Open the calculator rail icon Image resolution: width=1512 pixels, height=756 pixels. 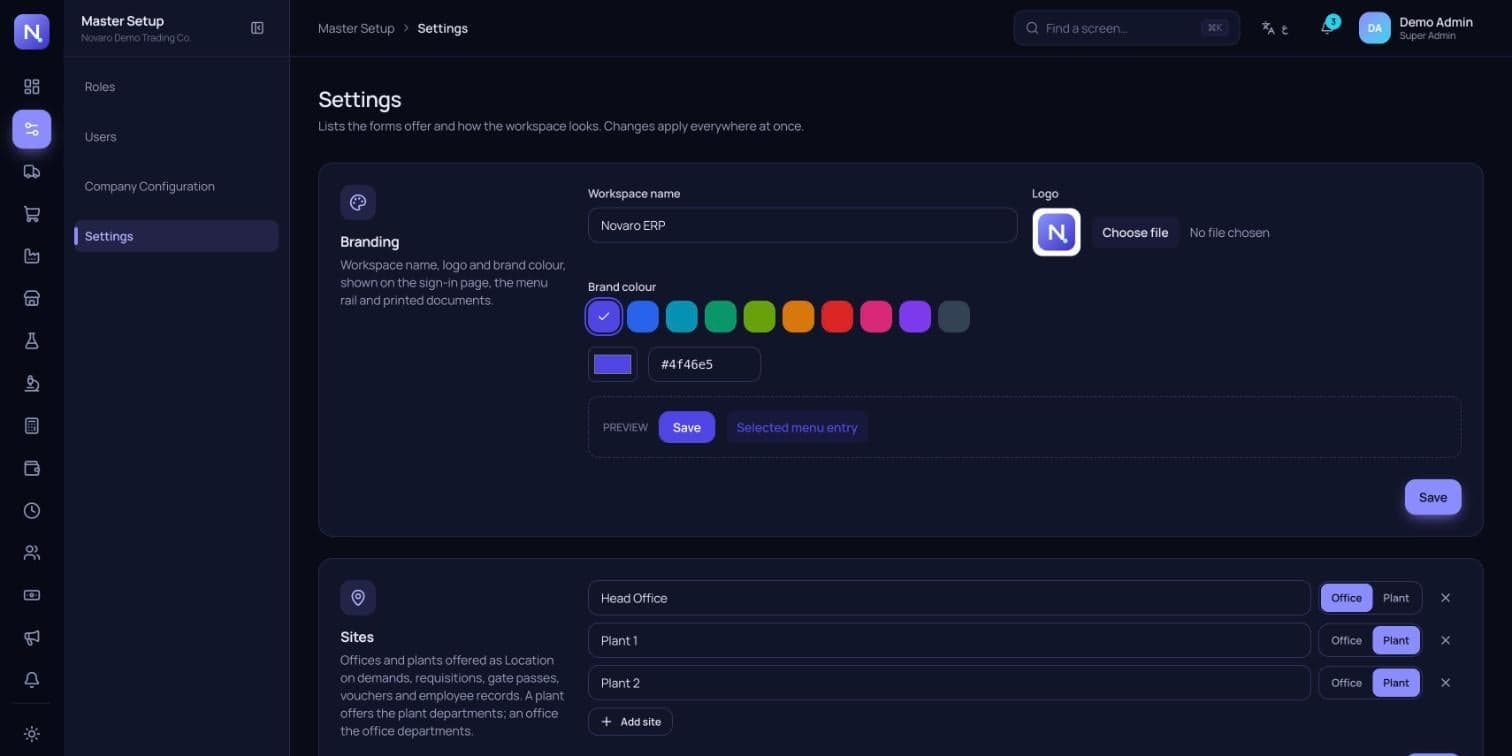[x=32, y=426]
